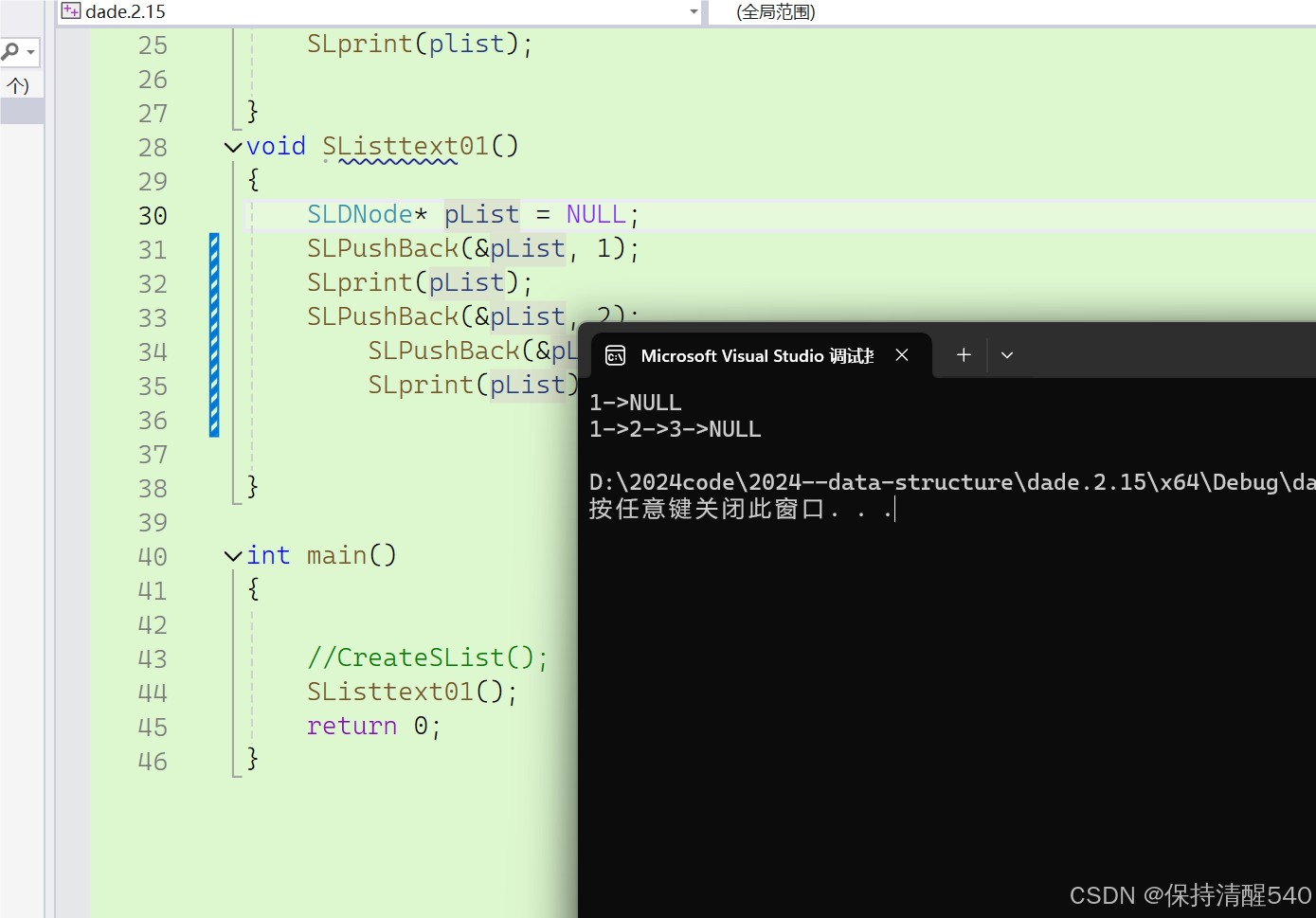This screenshot has width=1316, height=918.
Task: Open the dade.2.15 project dropdown
Action: (694, 12)
